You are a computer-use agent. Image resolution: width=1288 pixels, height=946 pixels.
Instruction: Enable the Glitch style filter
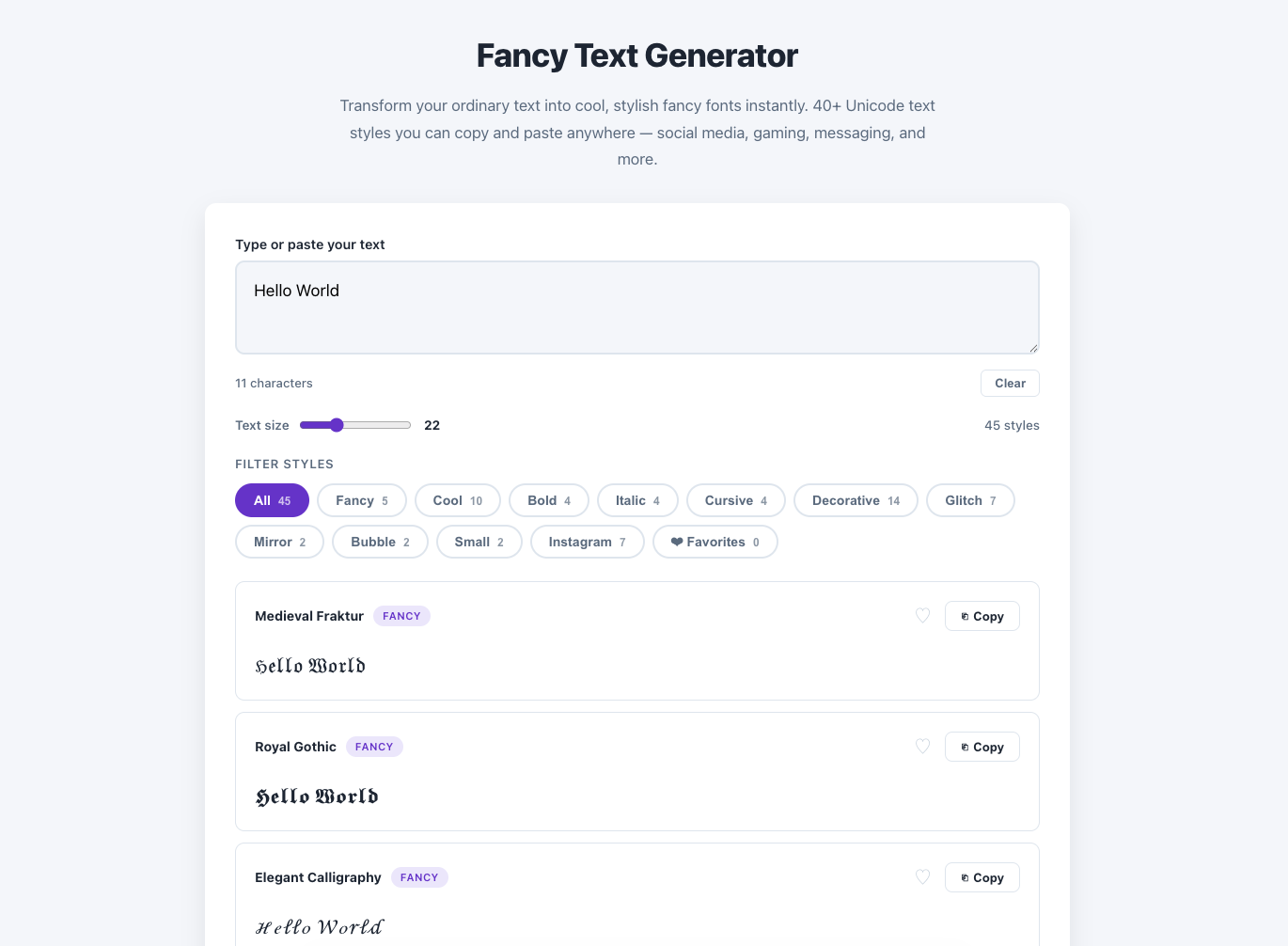coord(970,500)
